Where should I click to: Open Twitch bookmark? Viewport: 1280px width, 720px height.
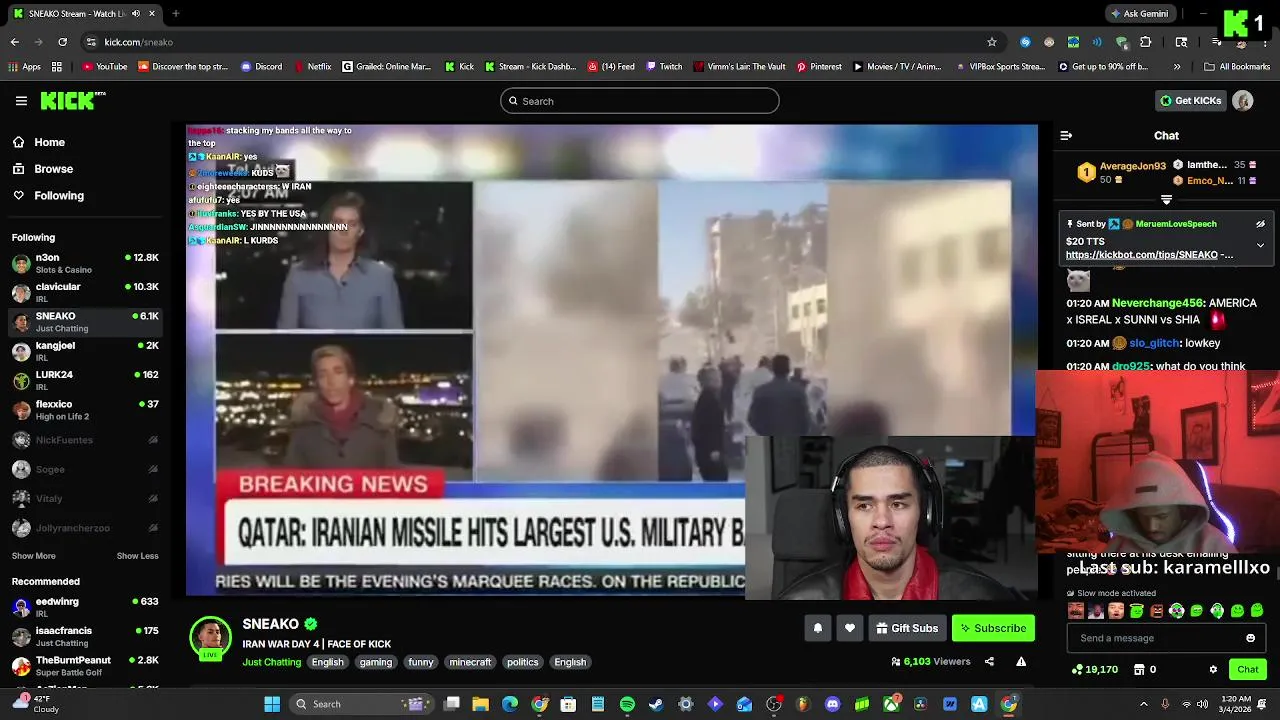click(x=664, y=67)
